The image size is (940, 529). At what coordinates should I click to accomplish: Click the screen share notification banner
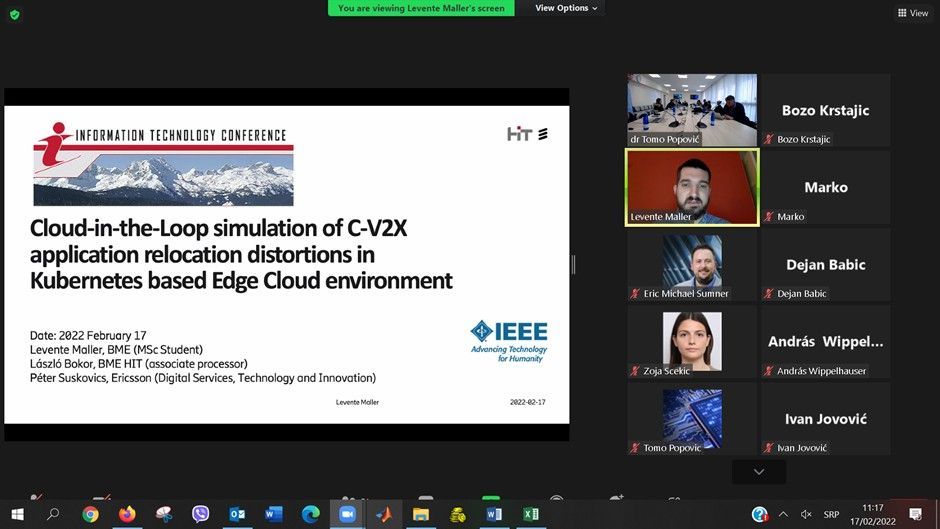click(422, 8)
